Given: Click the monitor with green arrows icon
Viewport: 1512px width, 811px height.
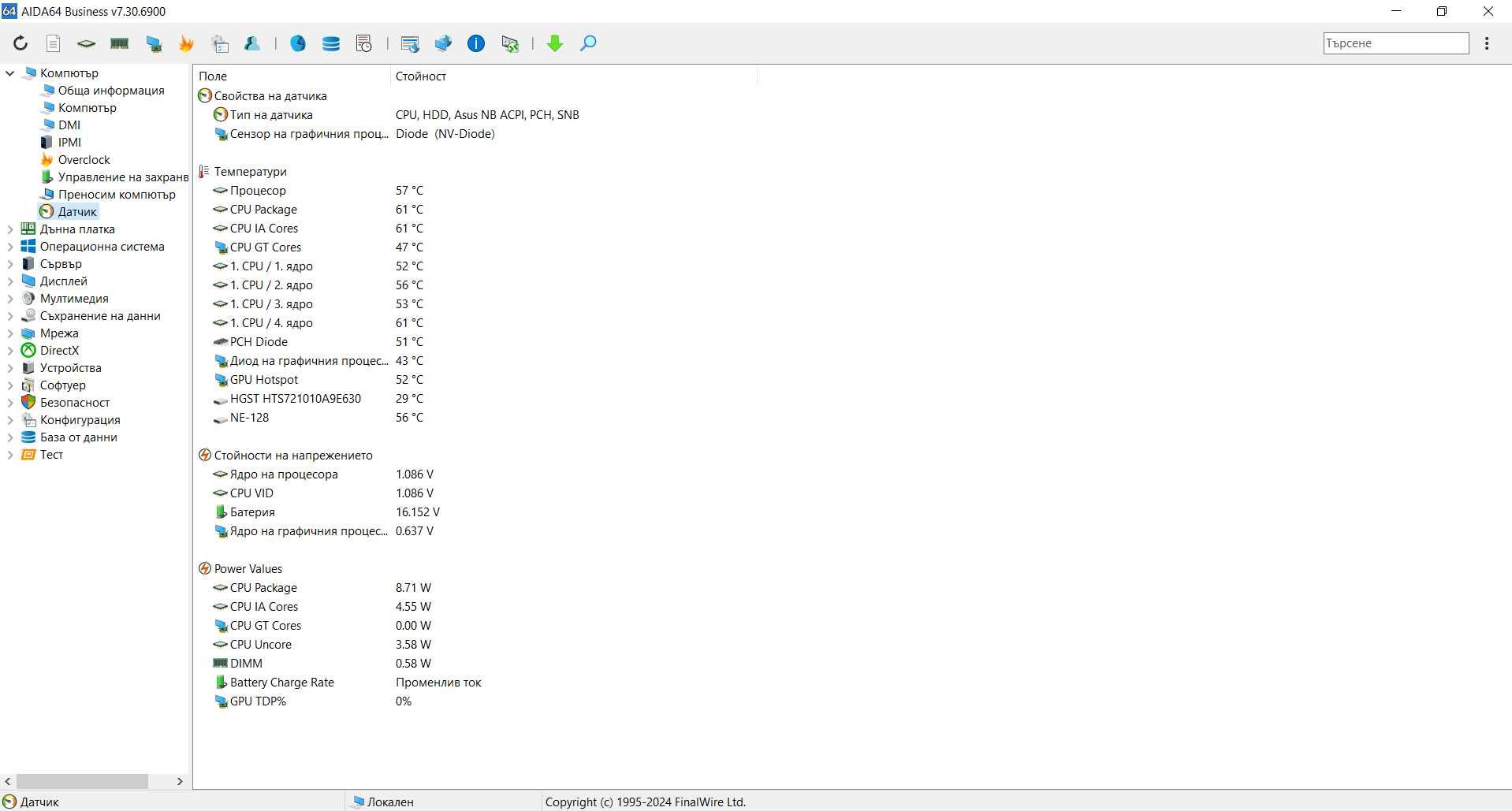Looking at the screenshot, I should pos(510,43).
